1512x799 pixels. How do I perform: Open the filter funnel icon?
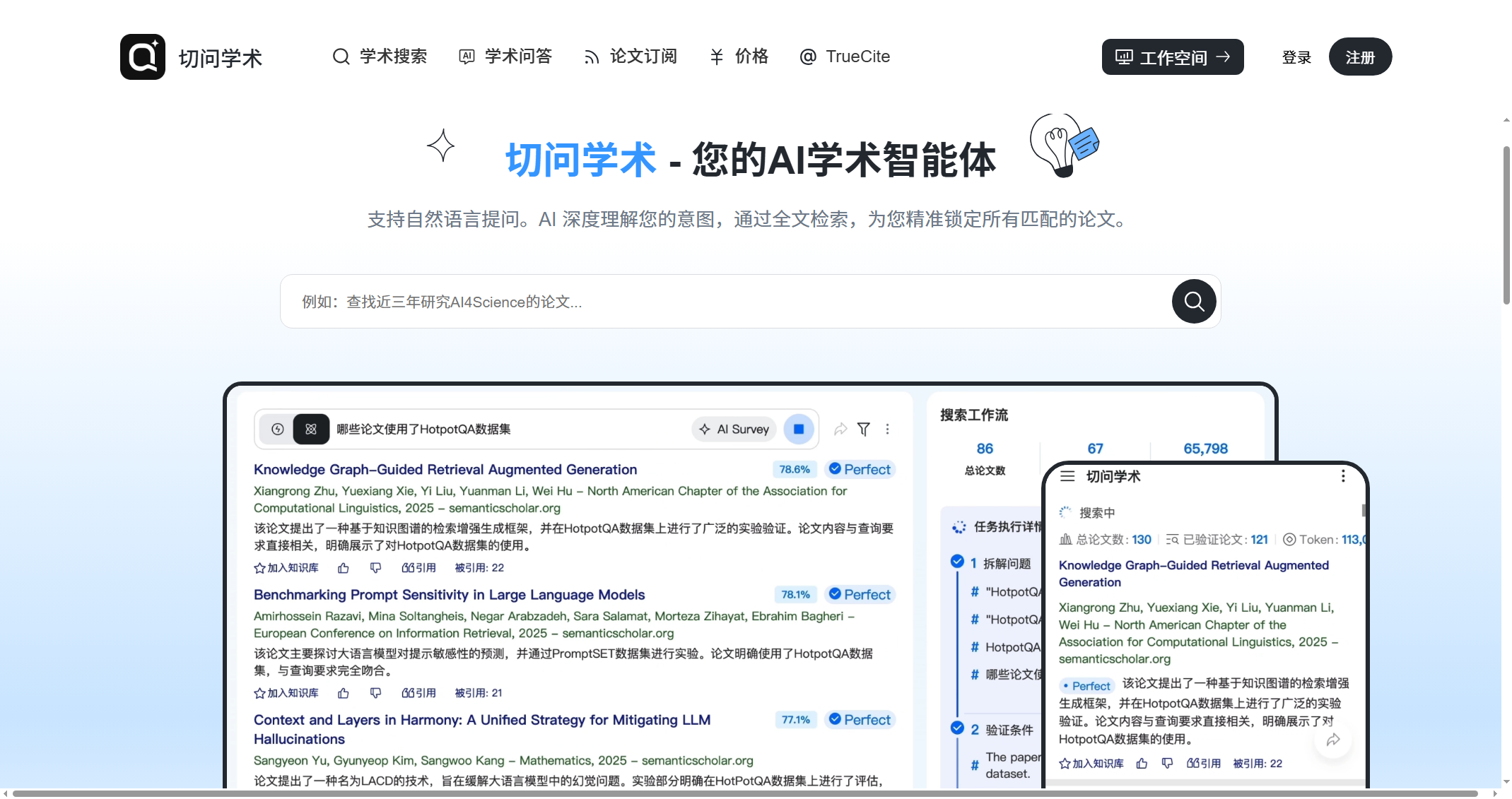pos(864,429)
